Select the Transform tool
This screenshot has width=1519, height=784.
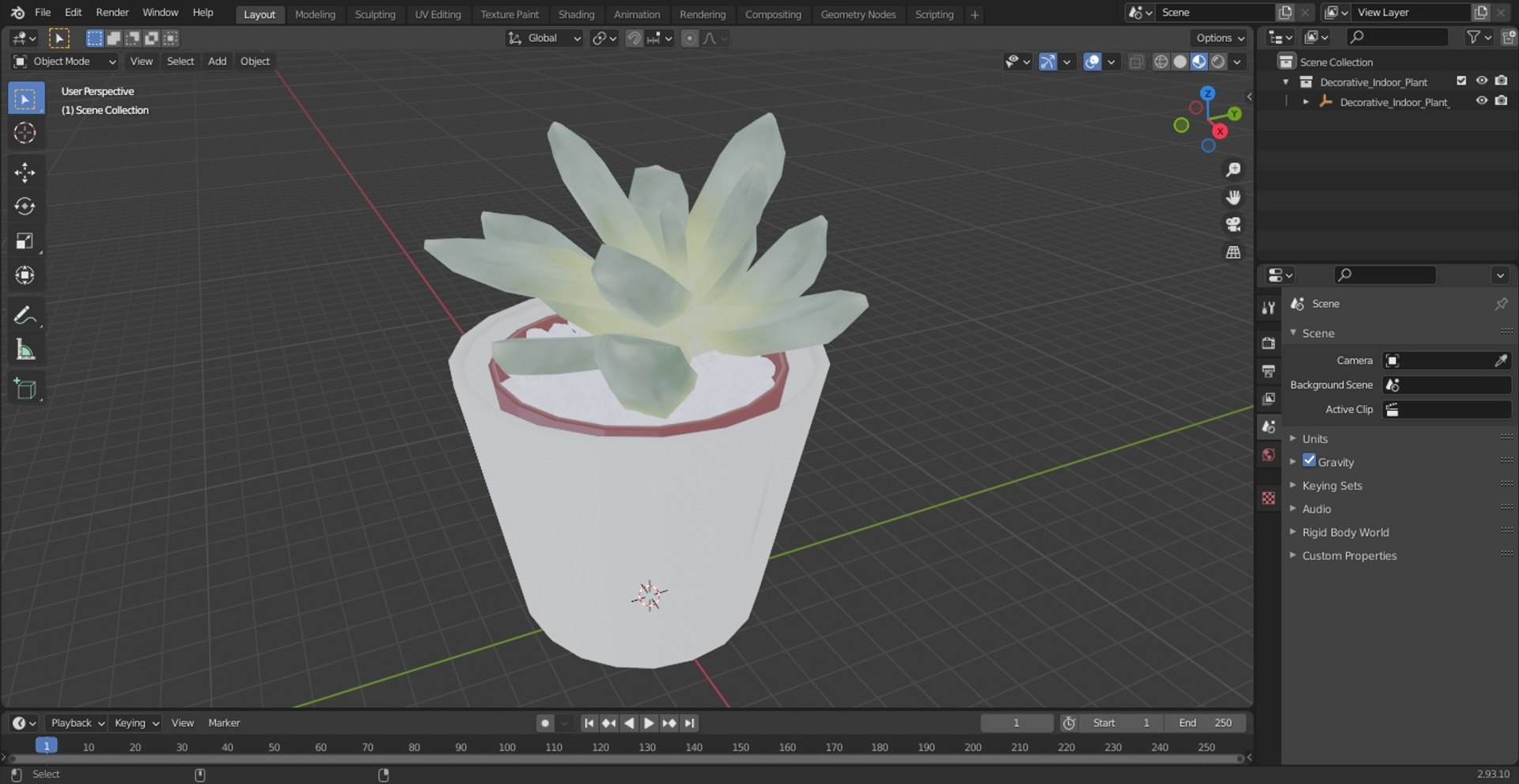(25, 275)
